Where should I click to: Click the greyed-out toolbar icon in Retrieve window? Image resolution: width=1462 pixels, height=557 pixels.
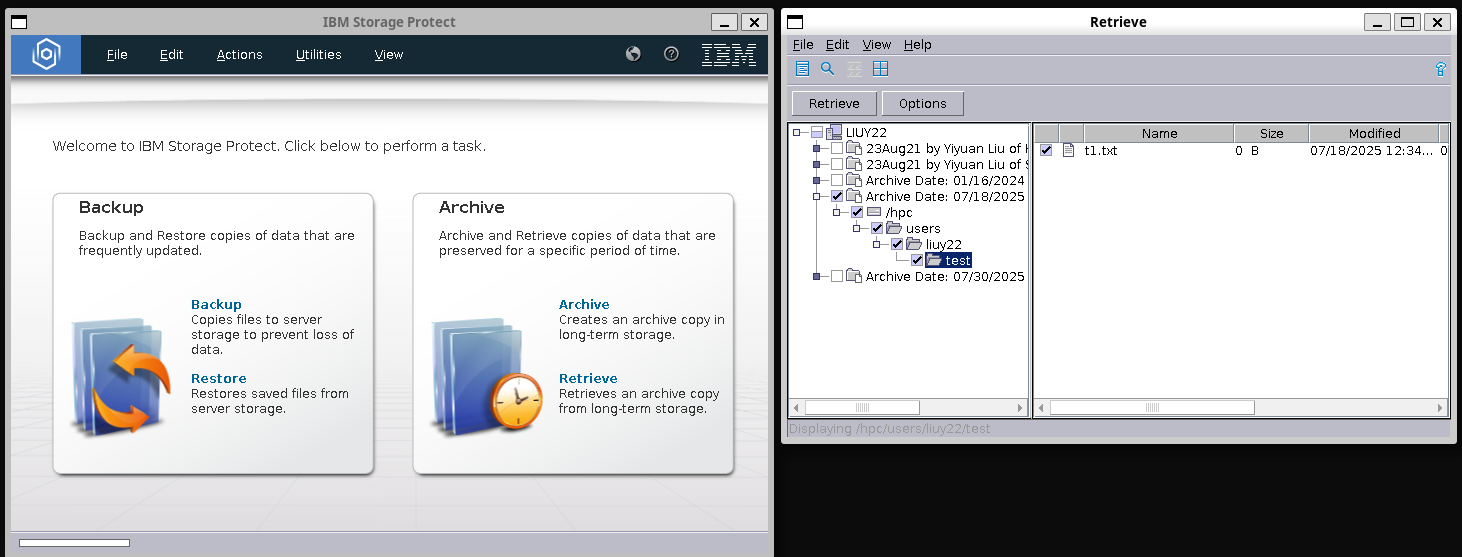(x=854, y=69)
